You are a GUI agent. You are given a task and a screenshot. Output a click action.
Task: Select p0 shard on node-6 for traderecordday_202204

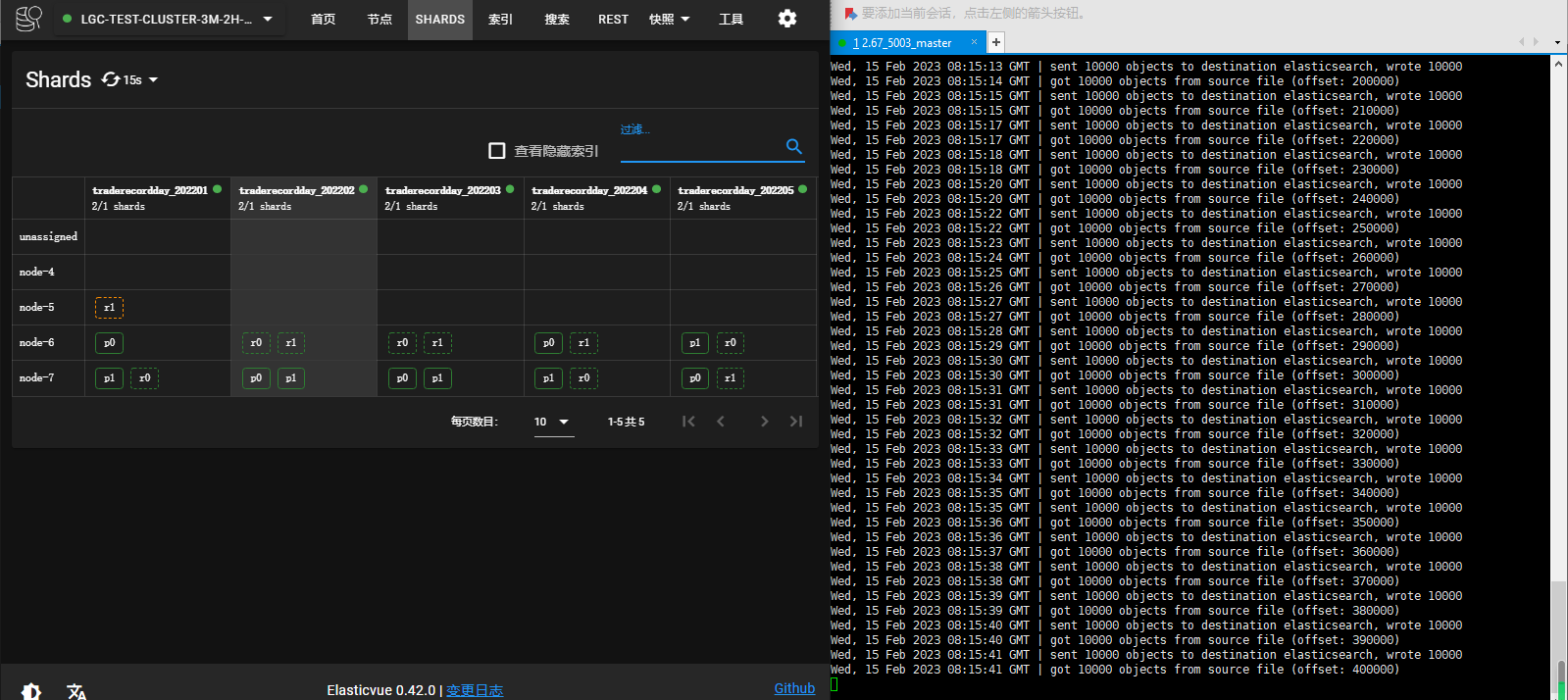click(548, 343)
